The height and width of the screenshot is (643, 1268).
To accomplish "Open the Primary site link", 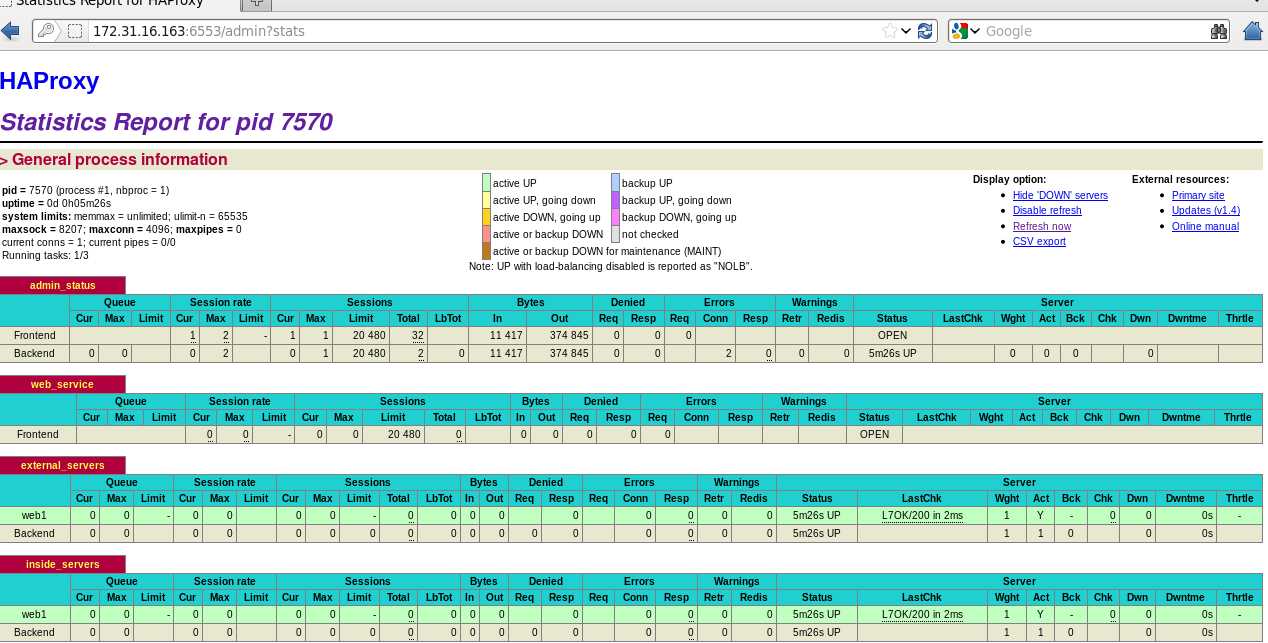I will click(1198, 195).
